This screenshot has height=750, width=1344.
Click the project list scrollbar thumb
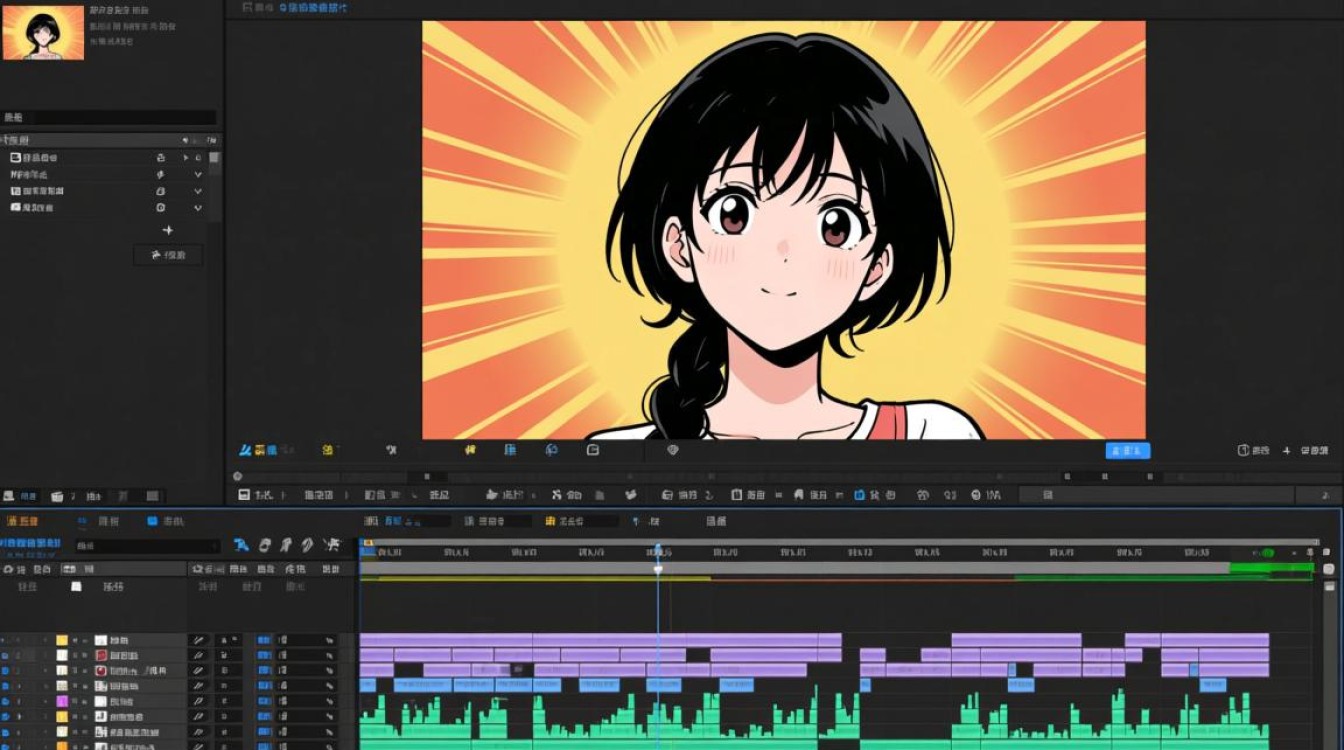[x=215, y=158]
